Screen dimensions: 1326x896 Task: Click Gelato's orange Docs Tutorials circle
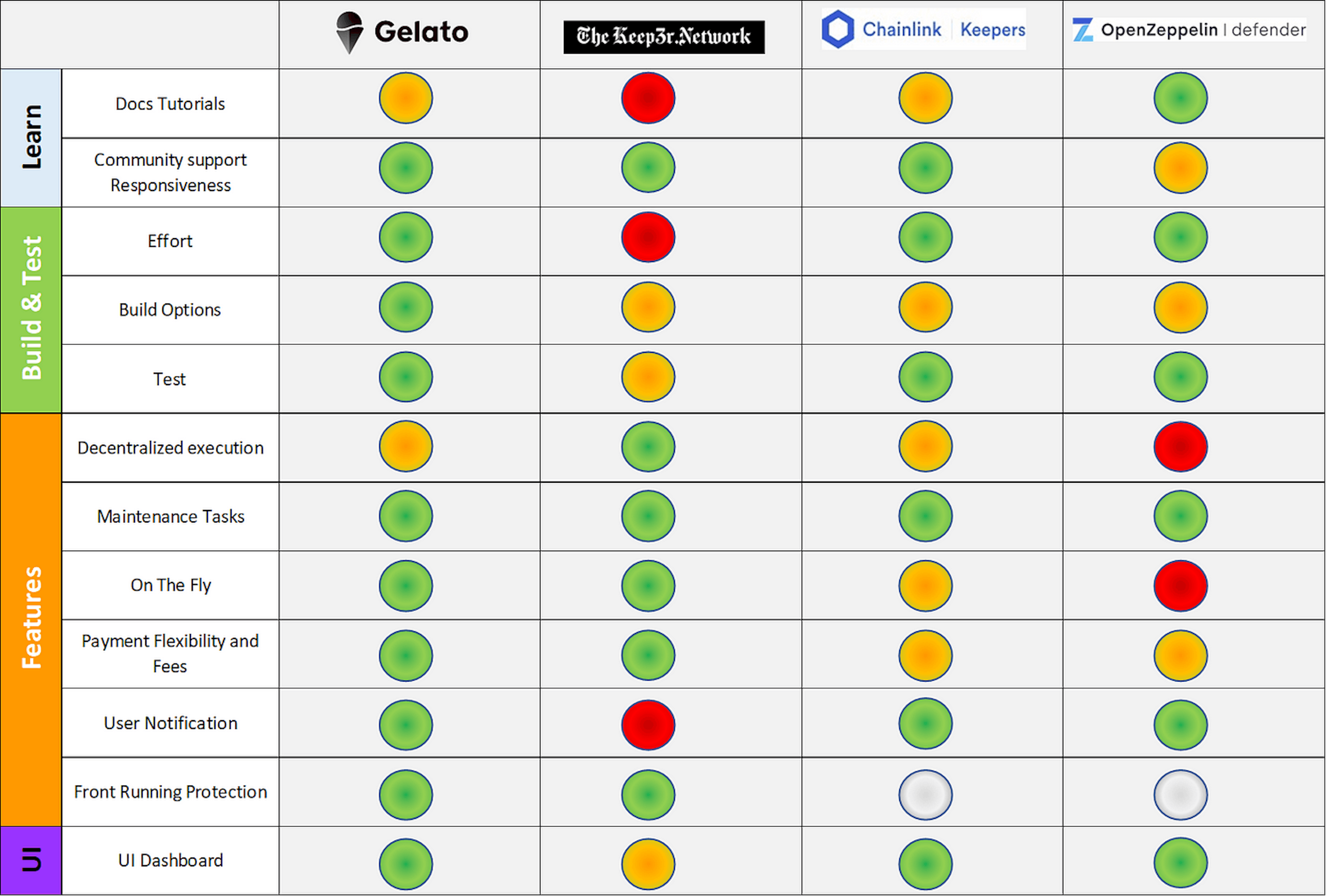tap(406, 98)
